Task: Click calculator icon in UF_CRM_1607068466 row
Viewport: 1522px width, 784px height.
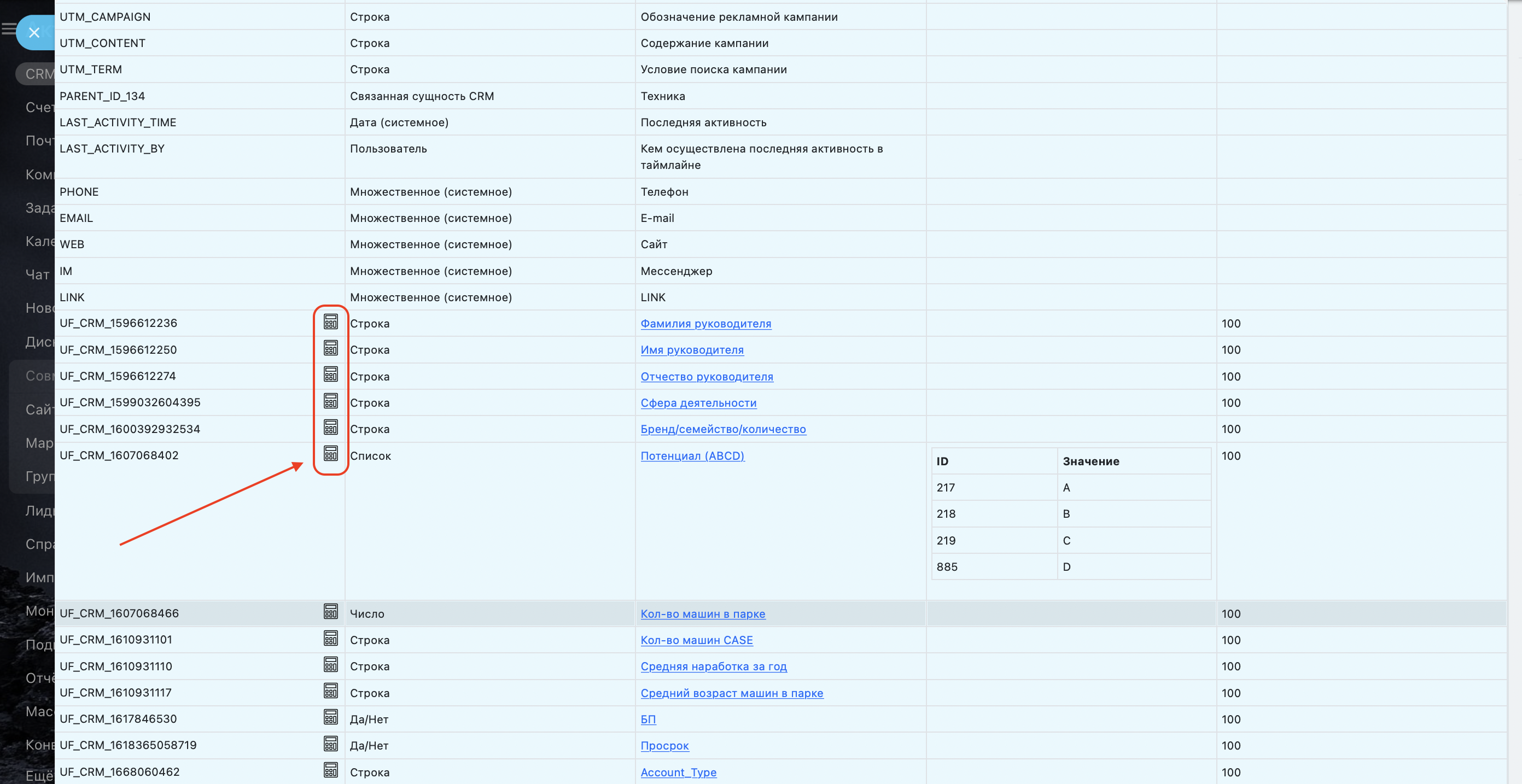Action: click(330, 612)
